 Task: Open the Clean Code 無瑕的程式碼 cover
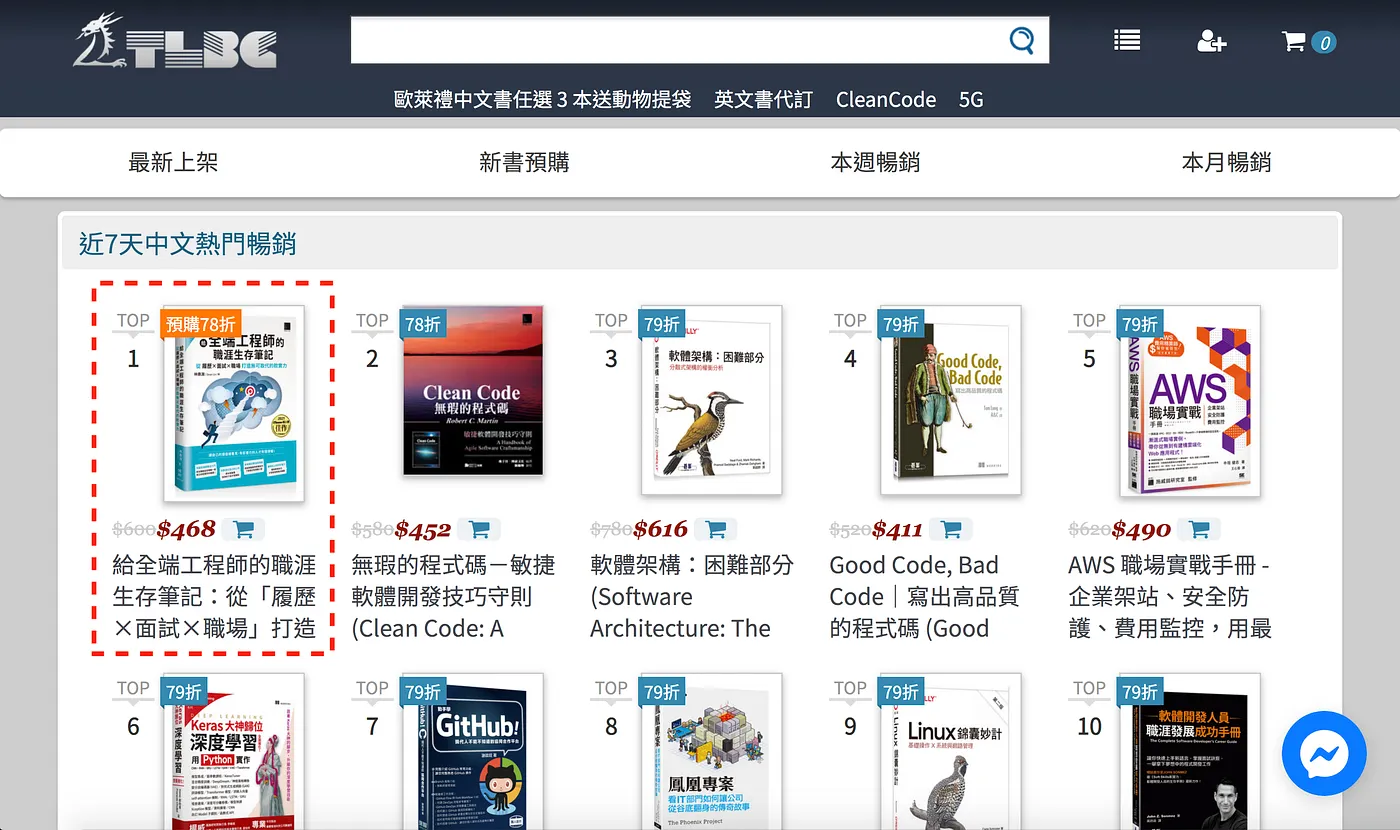pyautogui.click(x=473, y=390)
